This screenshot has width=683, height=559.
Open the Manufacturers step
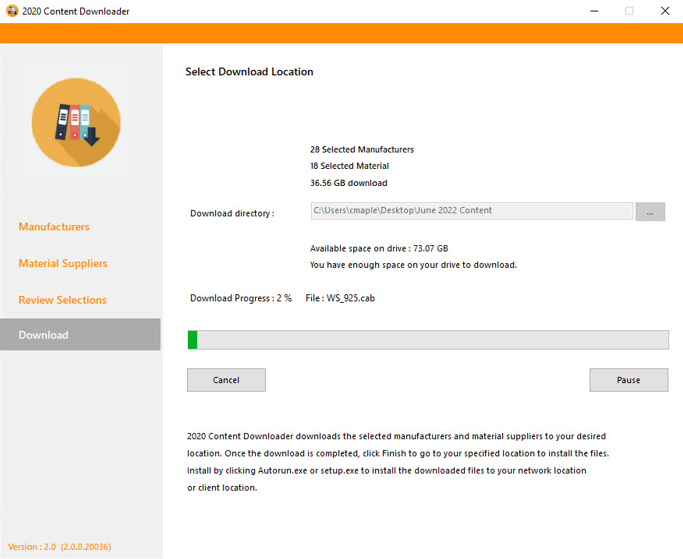pos(54,227)
